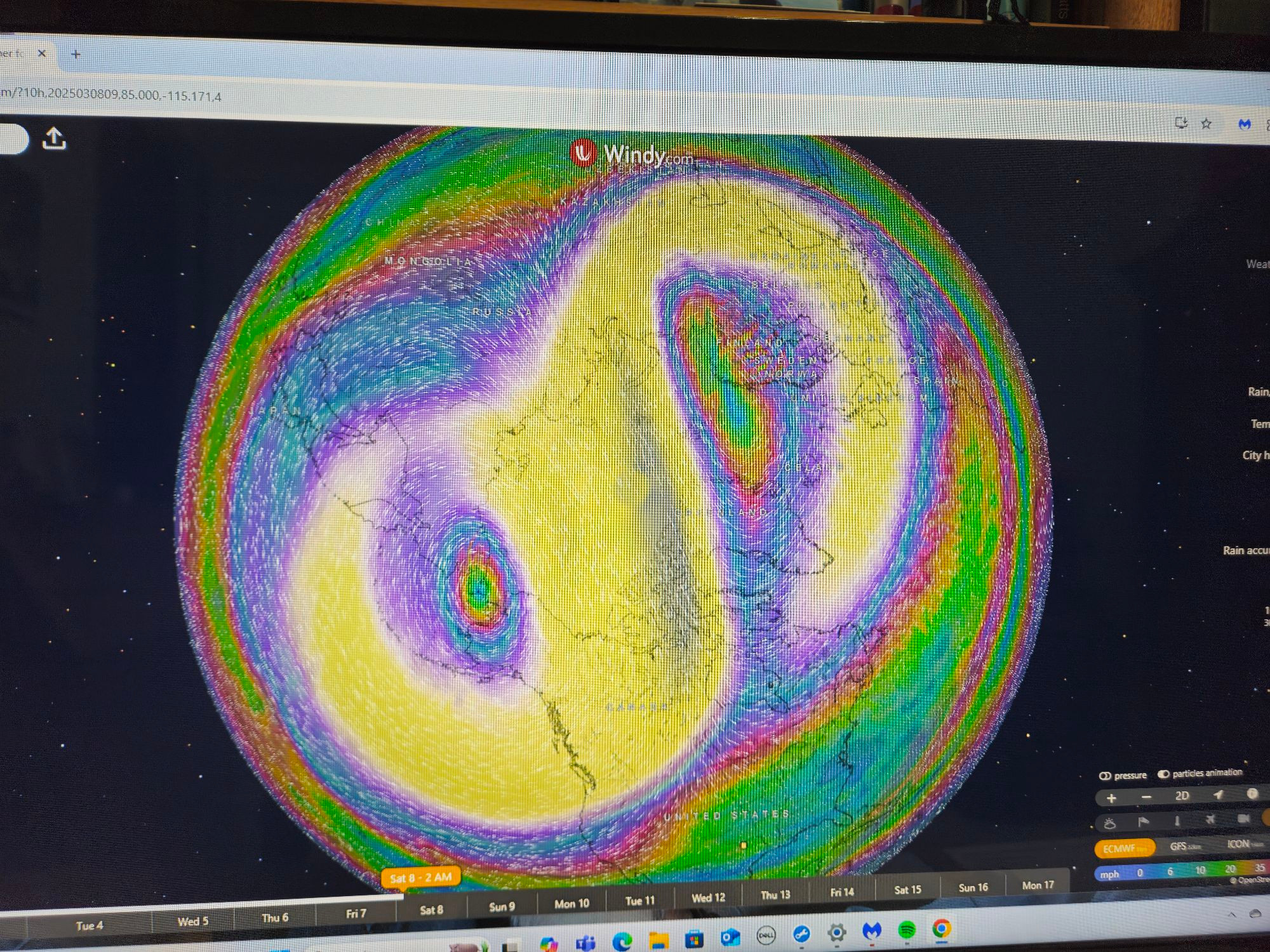Screen dimensions: 1270x952
Task: Open Settings gear from the taskbar
Action: [x=836, y=933]
